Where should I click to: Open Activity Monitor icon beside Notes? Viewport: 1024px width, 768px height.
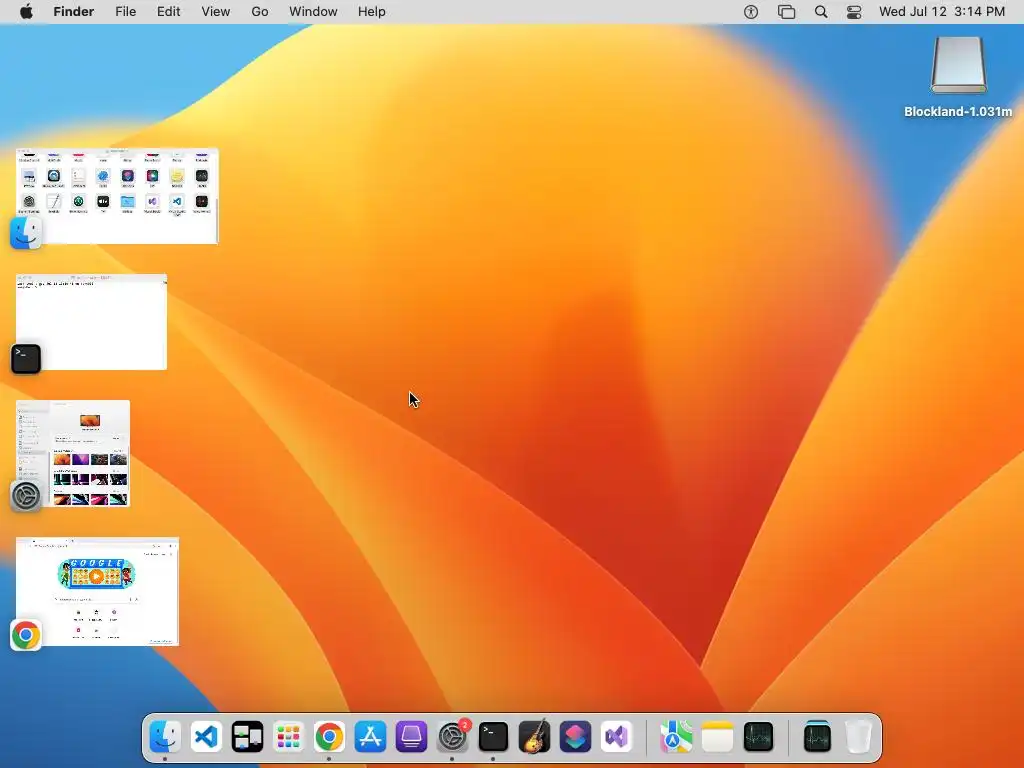tap(758, 737)
